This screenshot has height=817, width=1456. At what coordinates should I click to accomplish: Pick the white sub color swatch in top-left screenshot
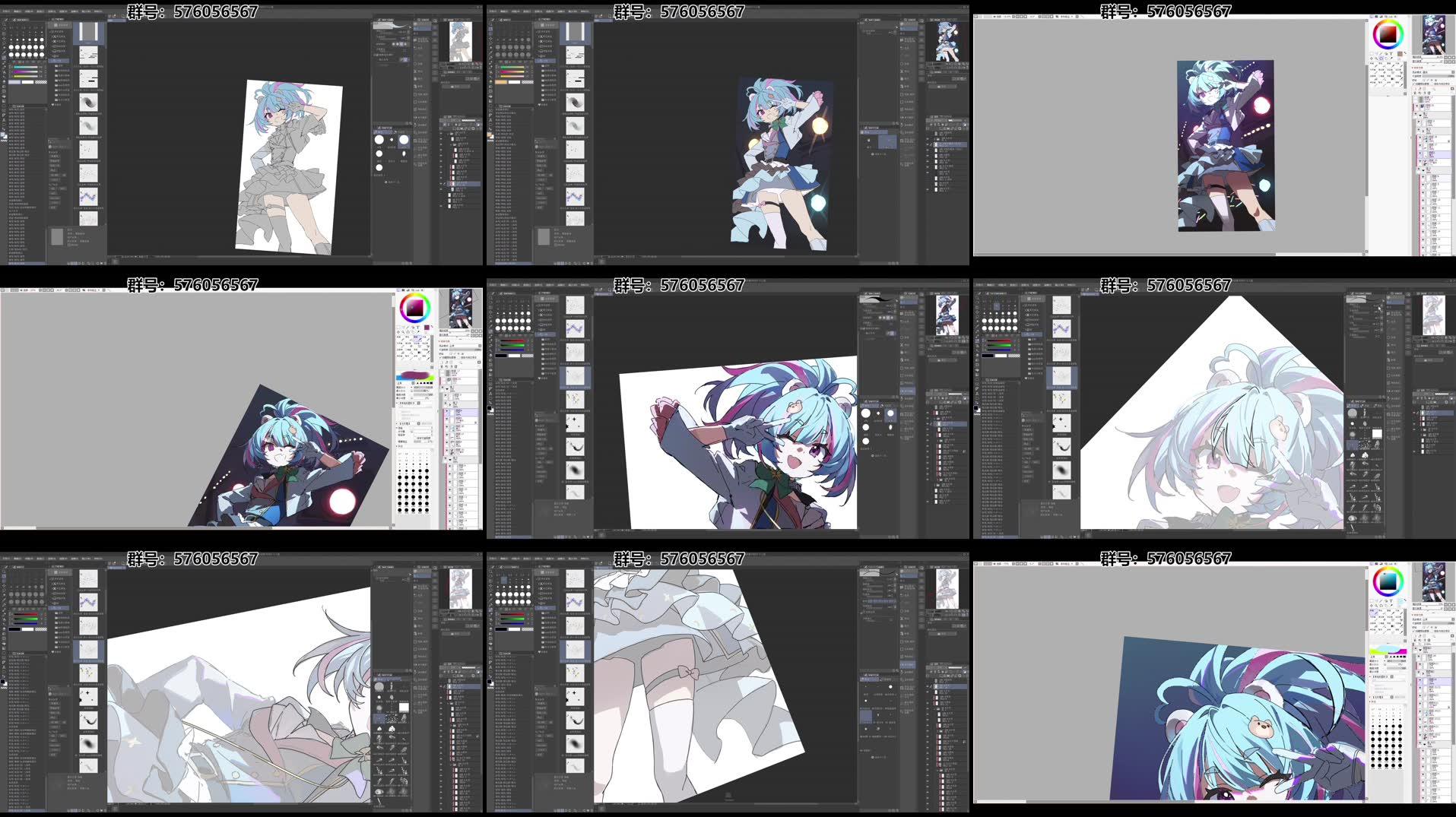[x=27, y=82]
